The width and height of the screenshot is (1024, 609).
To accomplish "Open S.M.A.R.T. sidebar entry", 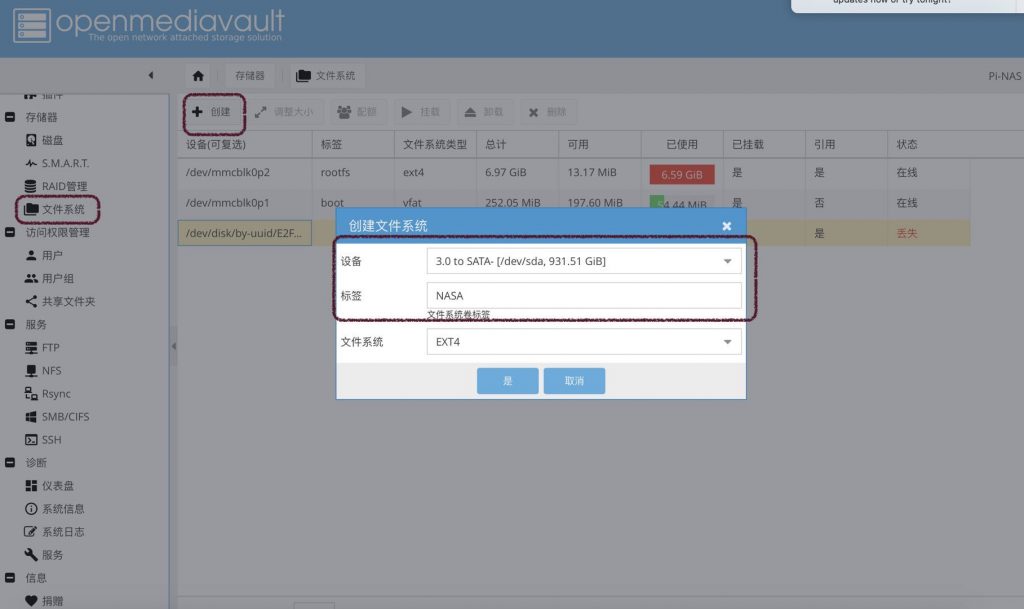I will 64,164.
